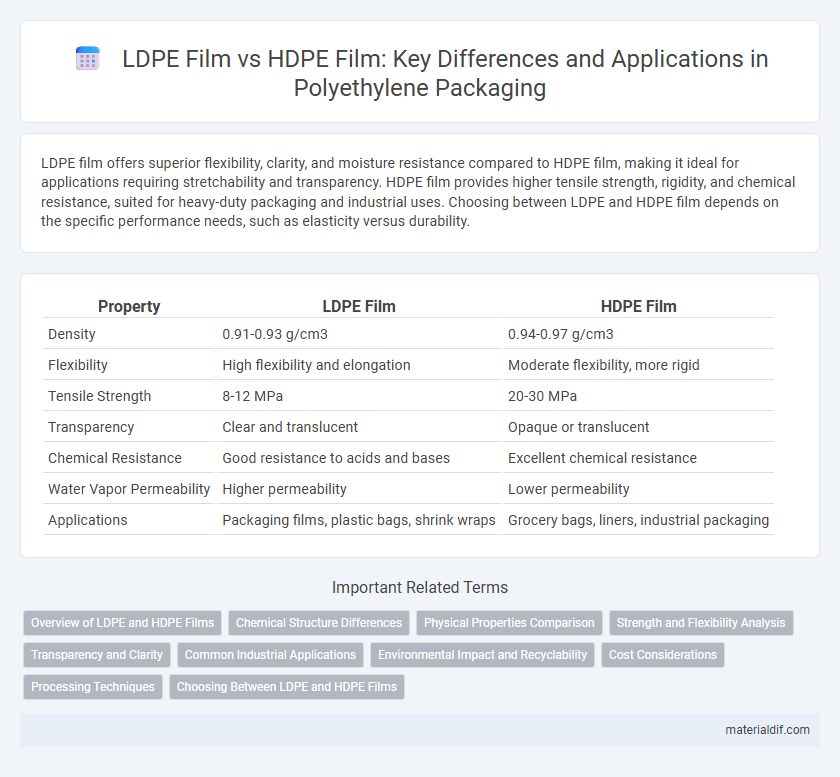This screenshot has width=840, height=777.
Task: Click the Cost Considerations tag
Action: tap(663, 655)
